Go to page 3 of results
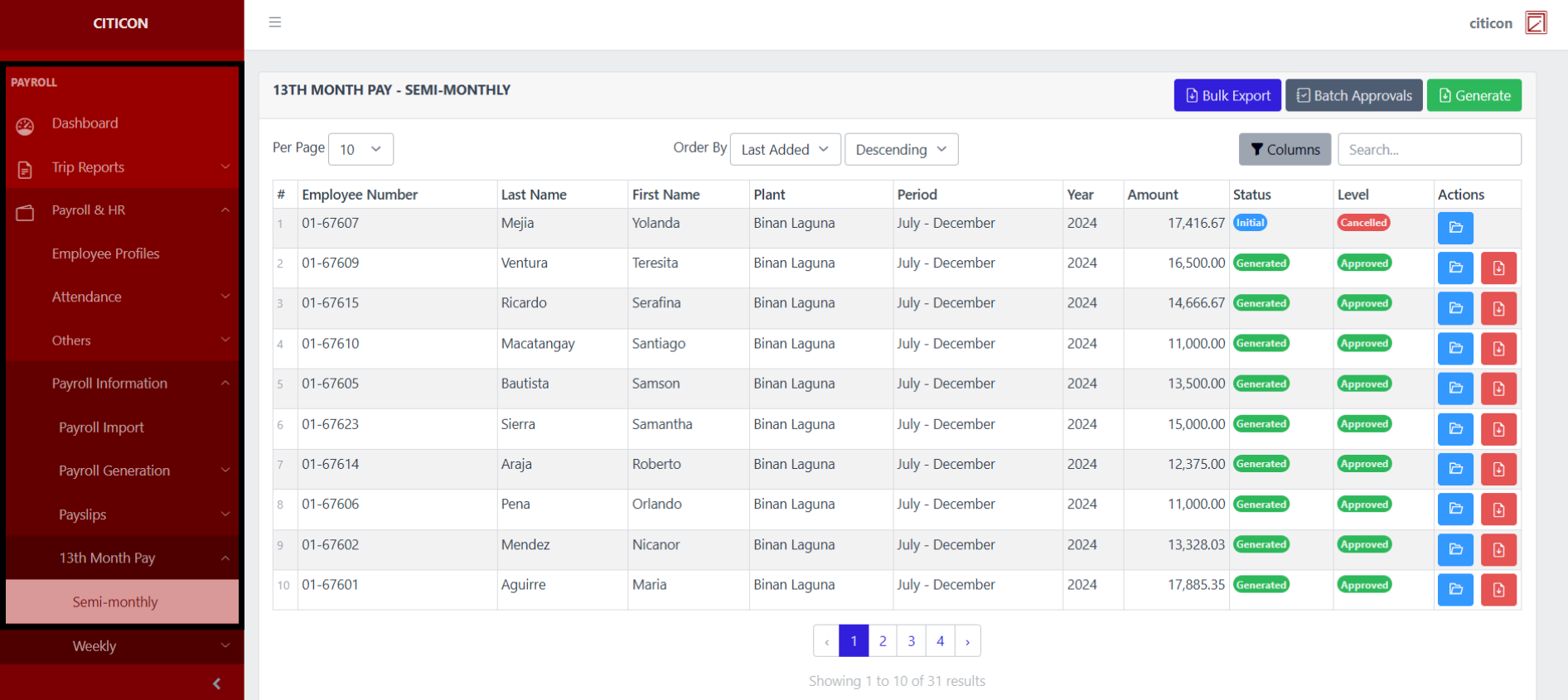This screenshot has width=1568, height=700. (911, 641)
